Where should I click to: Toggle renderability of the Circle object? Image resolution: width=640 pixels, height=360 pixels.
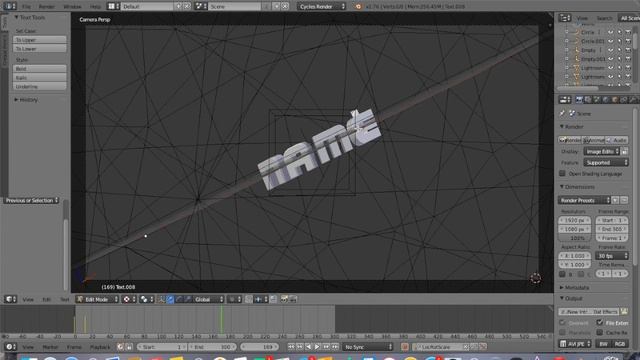(628, 32)
